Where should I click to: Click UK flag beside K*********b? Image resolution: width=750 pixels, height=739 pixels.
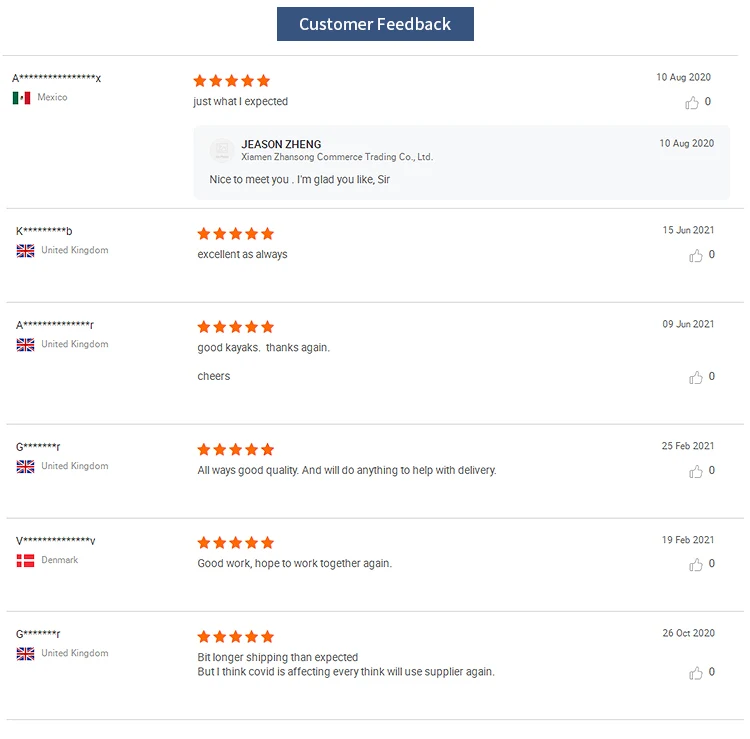point(25,251)
